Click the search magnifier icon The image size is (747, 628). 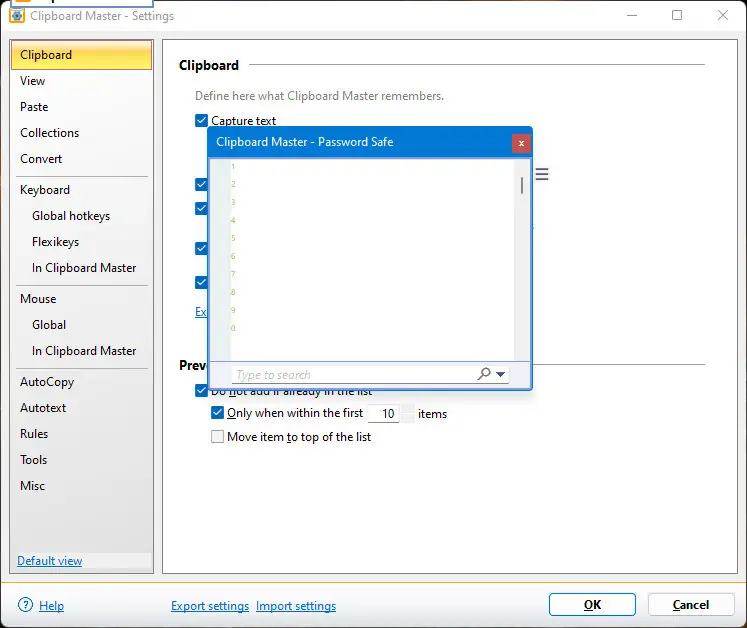484,374
